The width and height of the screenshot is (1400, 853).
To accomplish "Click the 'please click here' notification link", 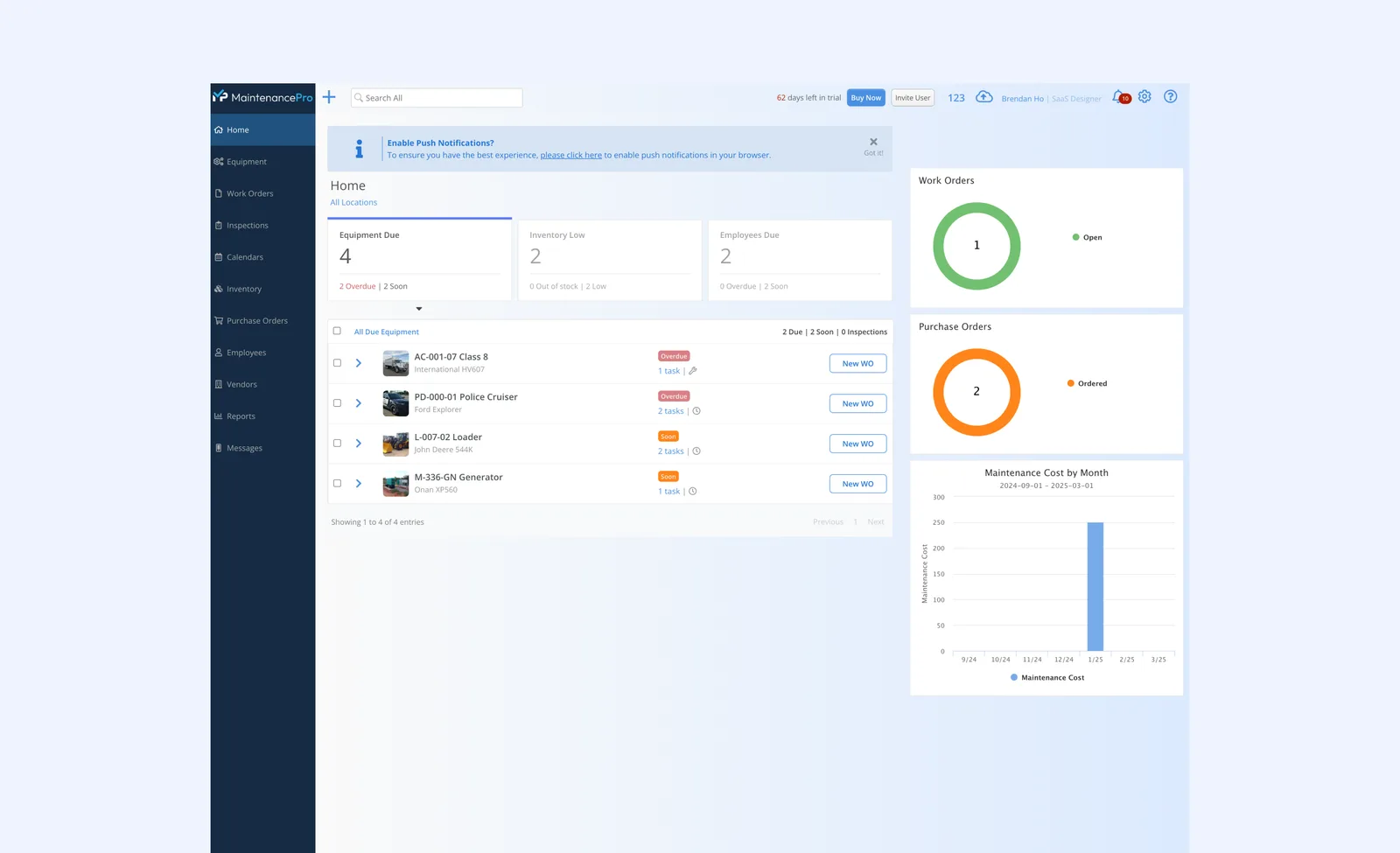I will (x=570, y=156).
